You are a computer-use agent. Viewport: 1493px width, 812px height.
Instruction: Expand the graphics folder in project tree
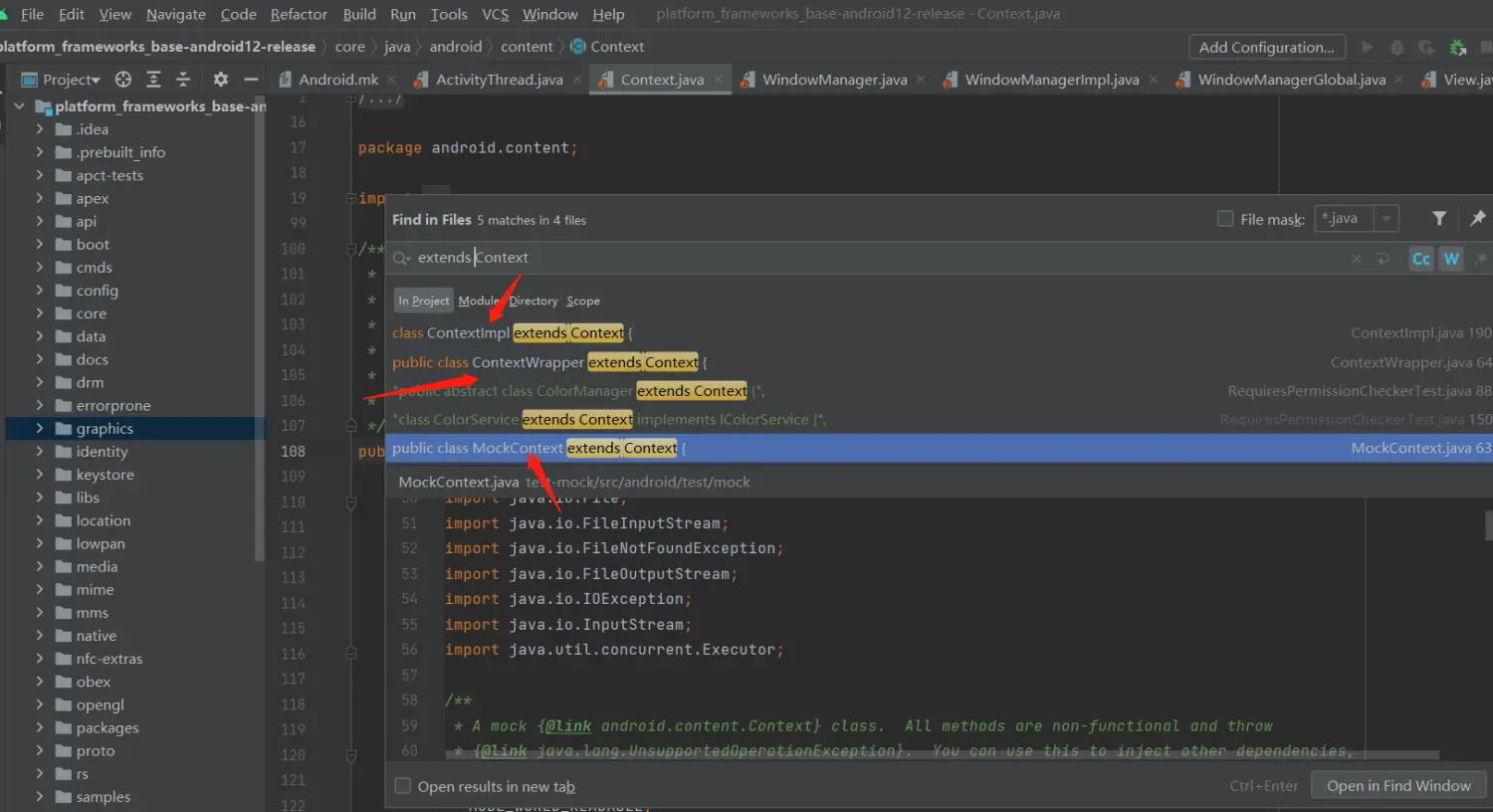click(40, 429)
